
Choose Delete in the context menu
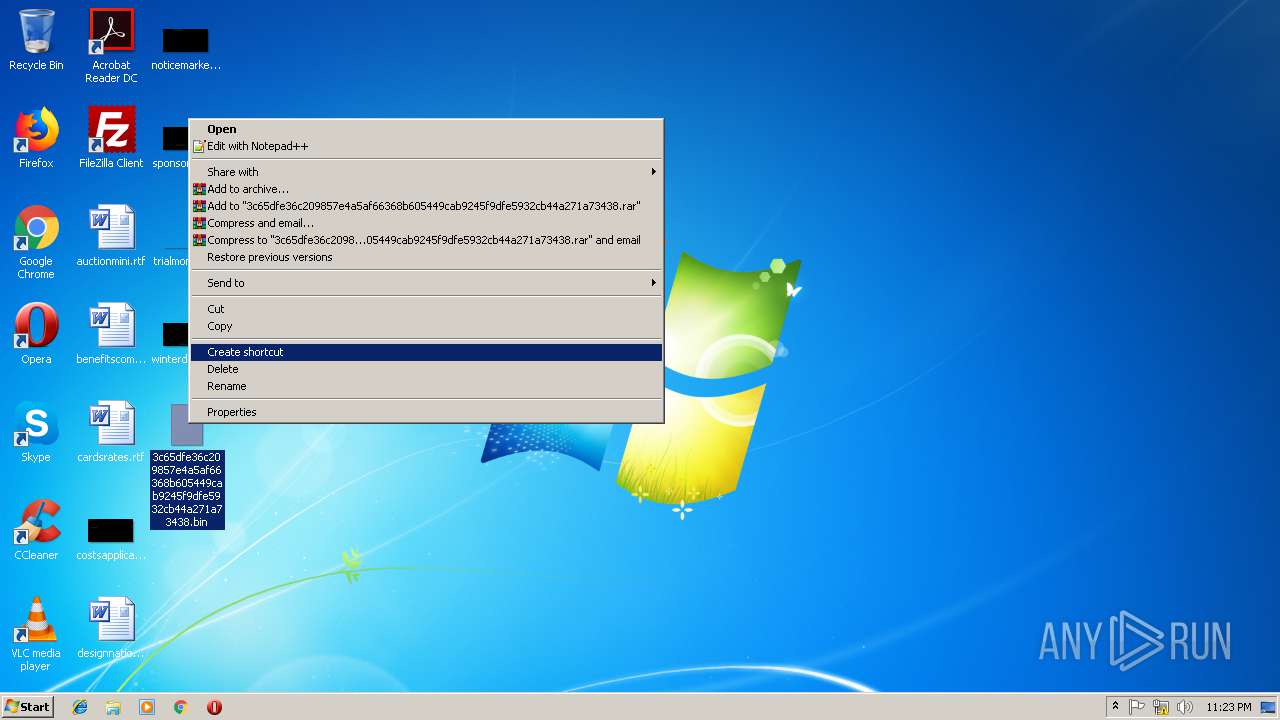point(426,369)
